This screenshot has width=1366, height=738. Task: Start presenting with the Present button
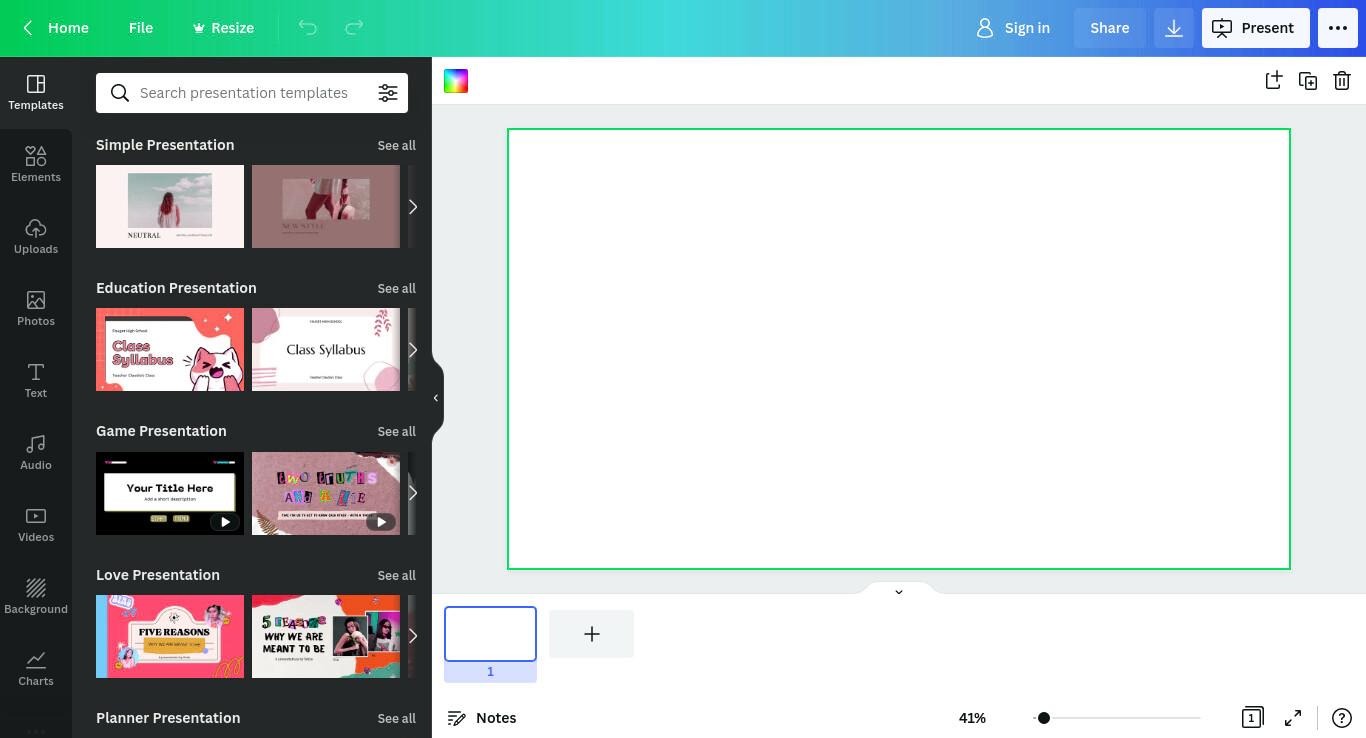pos(1255,28)
